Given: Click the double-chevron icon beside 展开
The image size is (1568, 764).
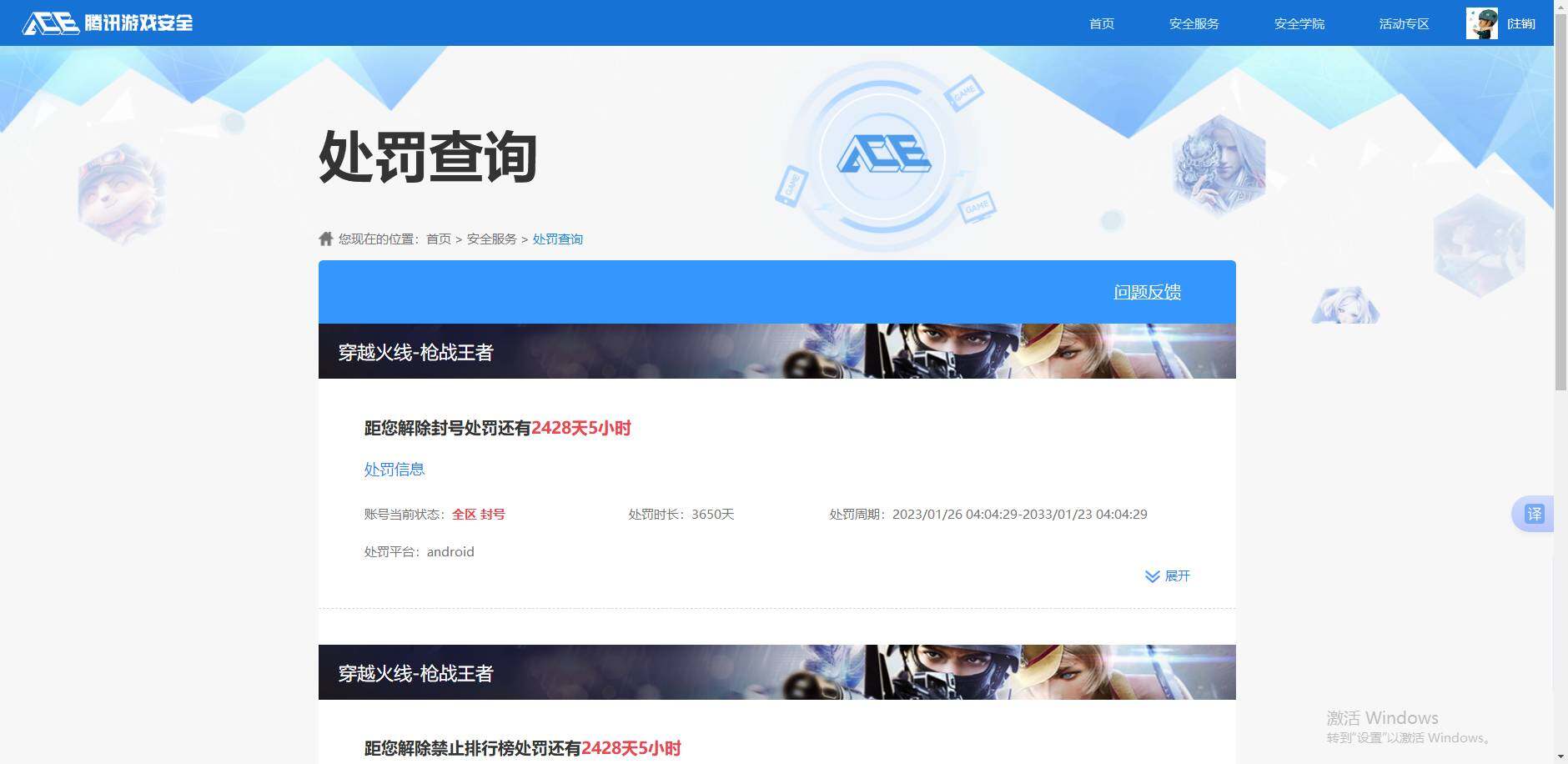Looking at the screenshot, I should click(x=1152, y=576).
